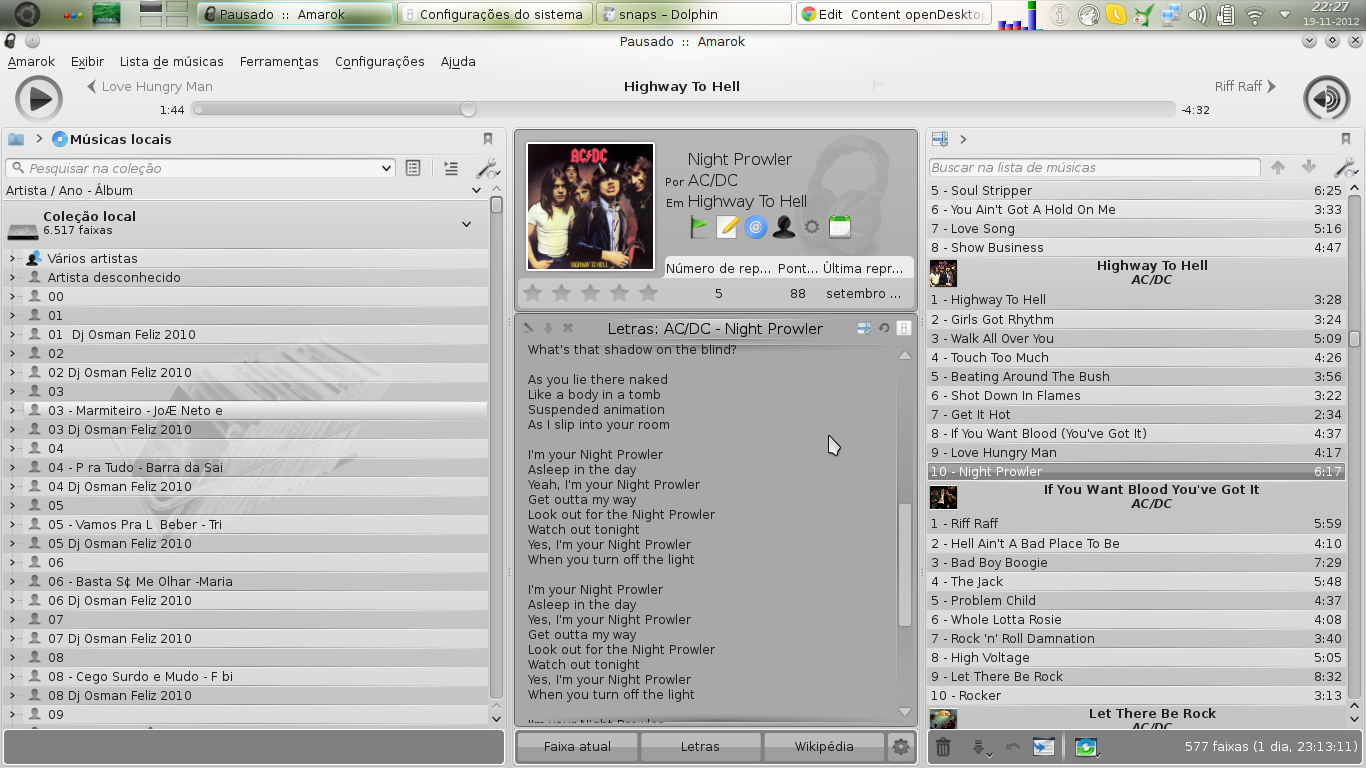1366x768 pixels.
Task: Open the green refresh arrows dropdown in the playlist toolbar
Action: 1087,747
